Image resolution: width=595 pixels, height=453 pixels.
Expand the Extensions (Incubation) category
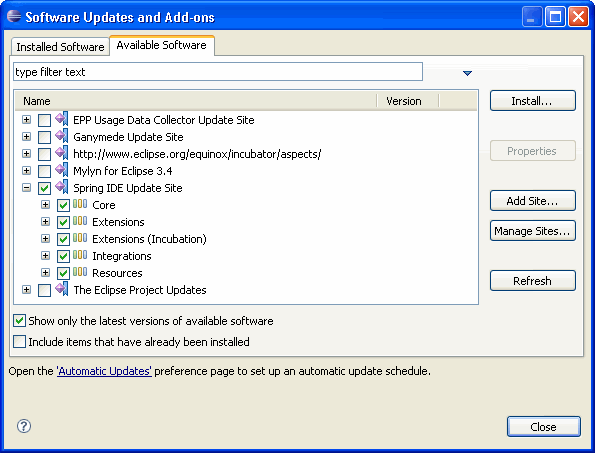coord(45,238)
